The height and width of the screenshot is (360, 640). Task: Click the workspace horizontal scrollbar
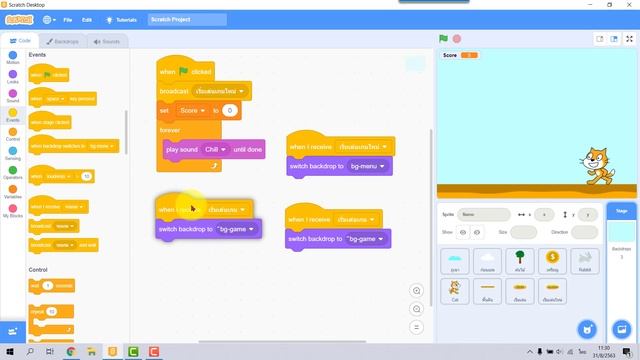click(x=282, y=341)
